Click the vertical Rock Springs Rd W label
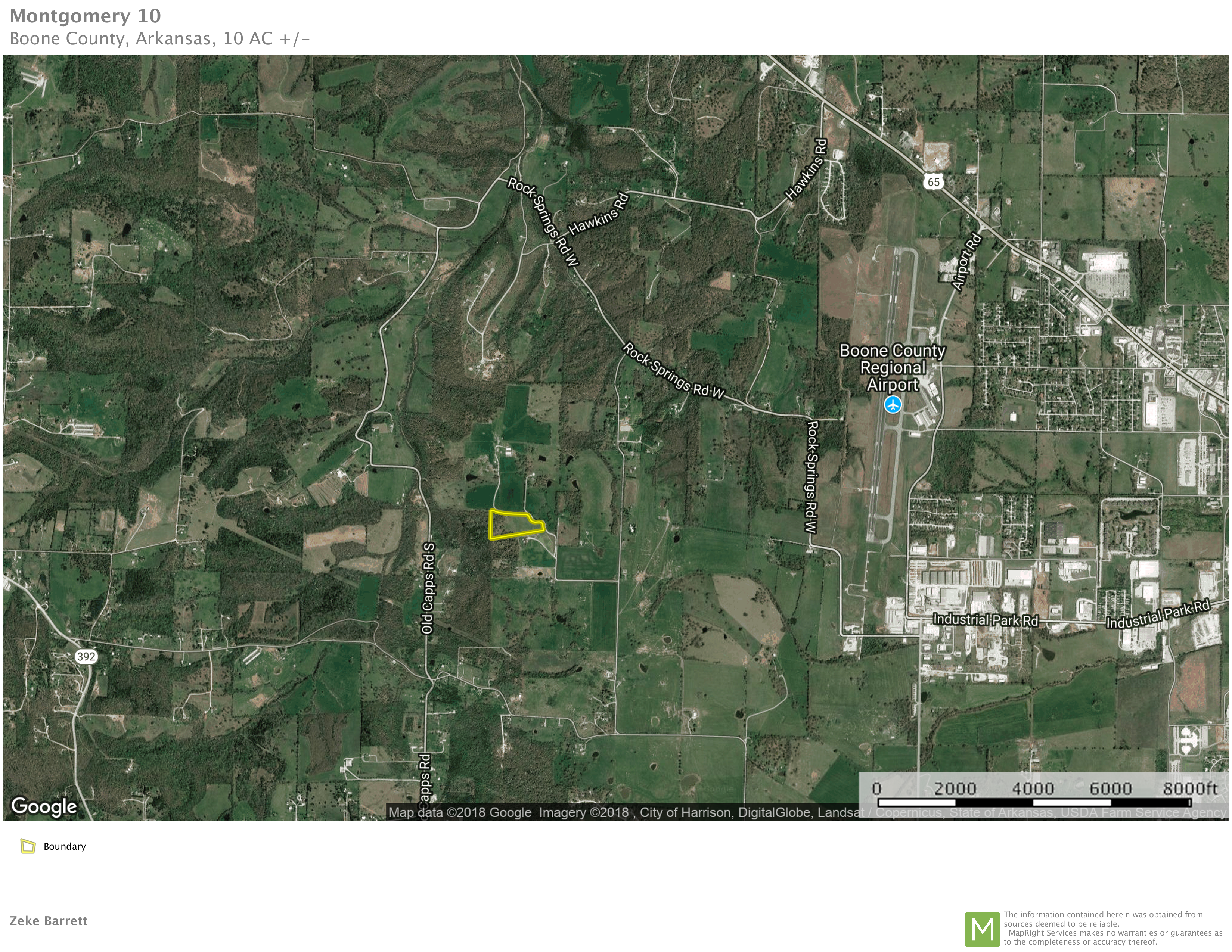 tap(812, 477)
